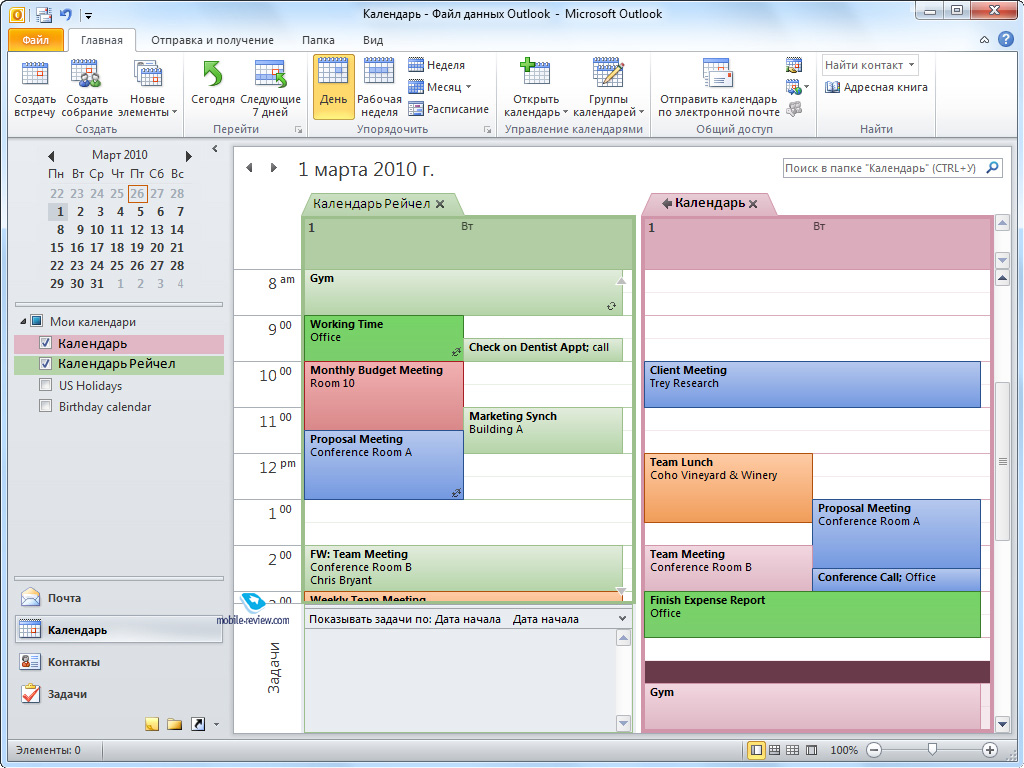Open Задачи in navigation pane

(x=119, y=694)
